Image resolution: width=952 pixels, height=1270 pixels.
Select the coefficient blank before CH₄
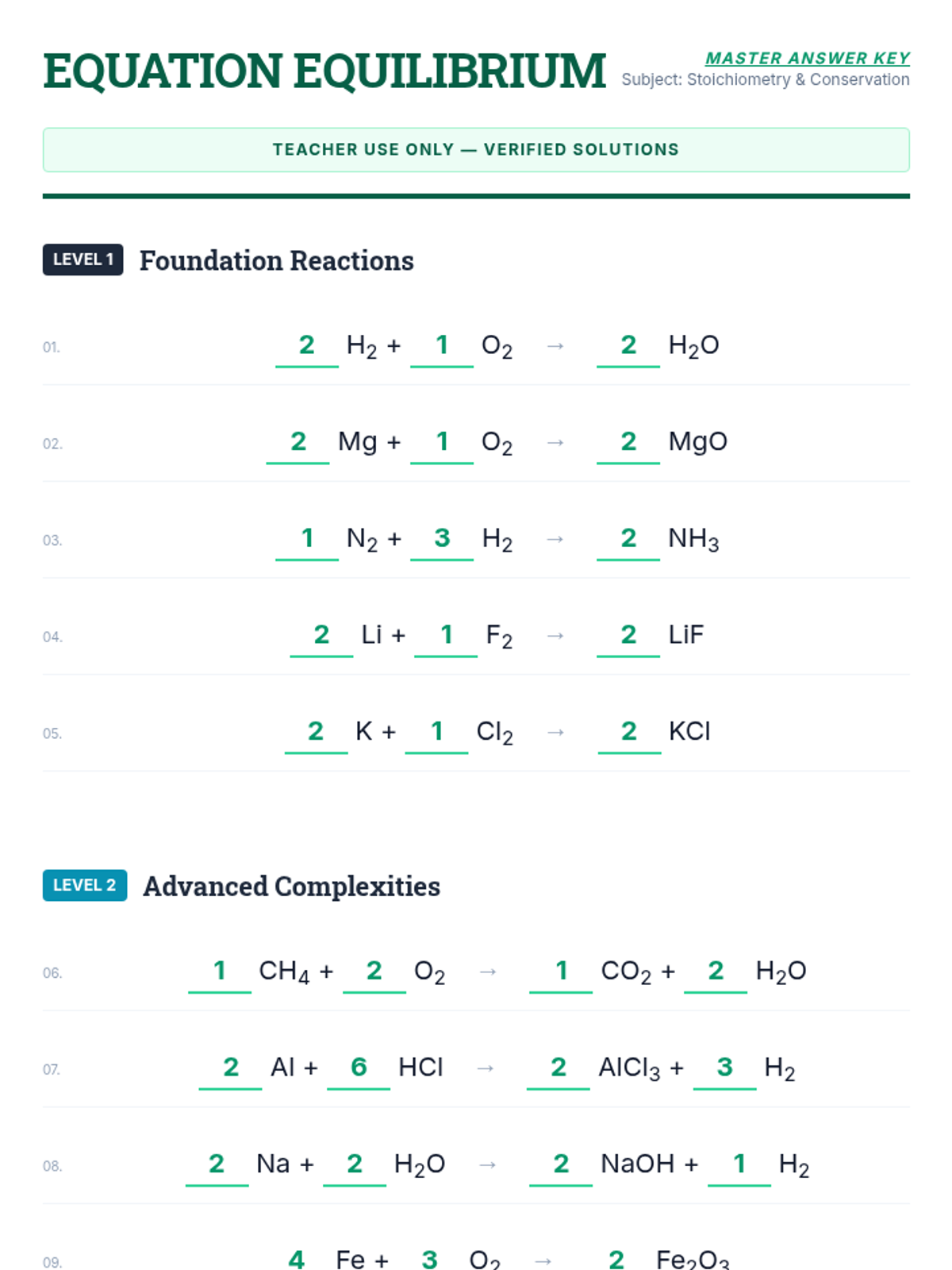click(x=220, y=972)
